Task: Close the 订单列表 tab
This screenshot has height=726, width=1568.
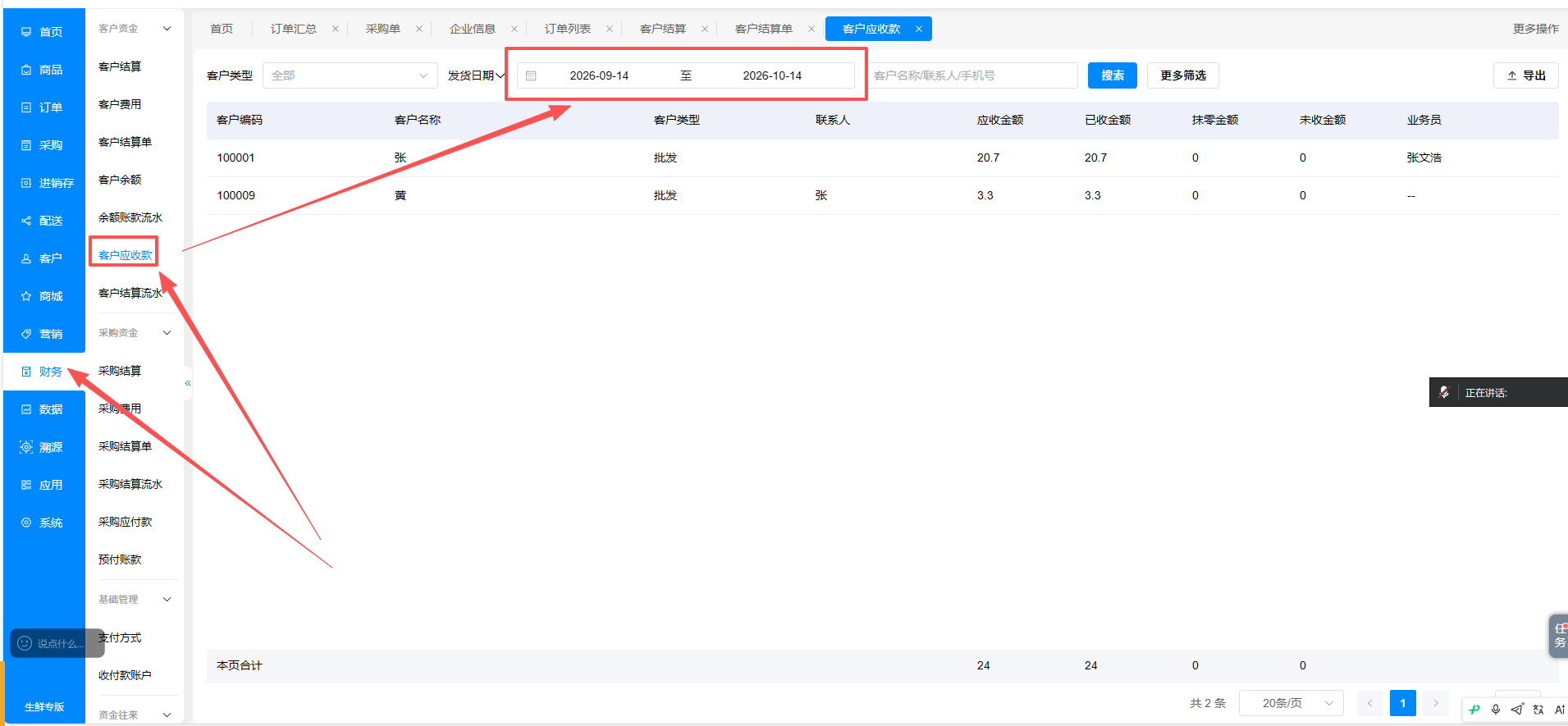Action: [610, 29]
